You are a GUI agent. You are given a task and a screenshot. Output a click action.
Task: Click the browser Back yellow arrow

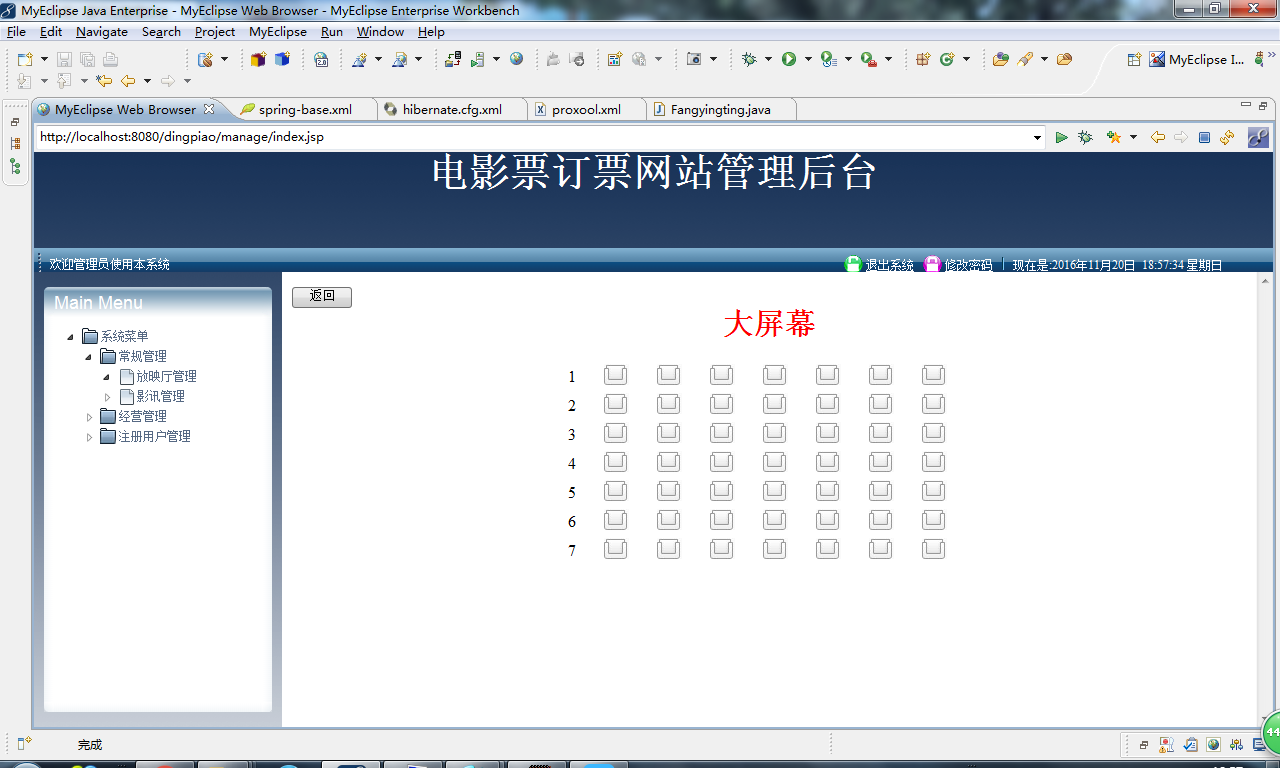pos(1158,137)
